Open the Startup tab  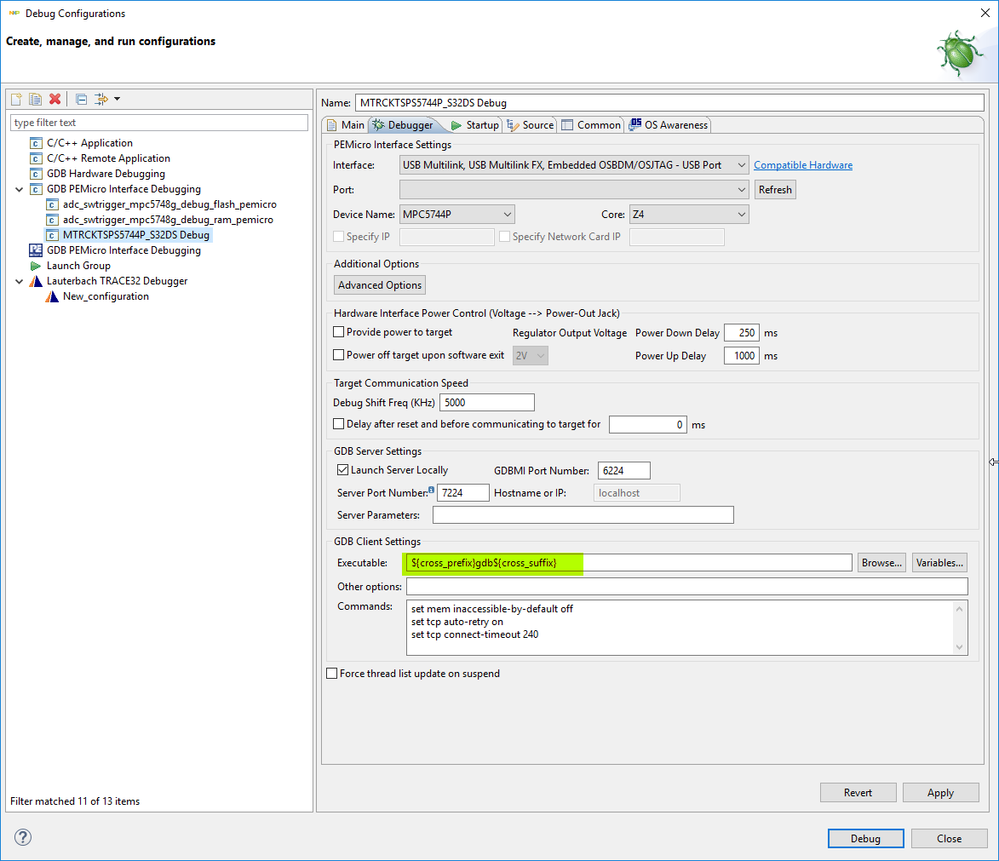tap(475, 125)
